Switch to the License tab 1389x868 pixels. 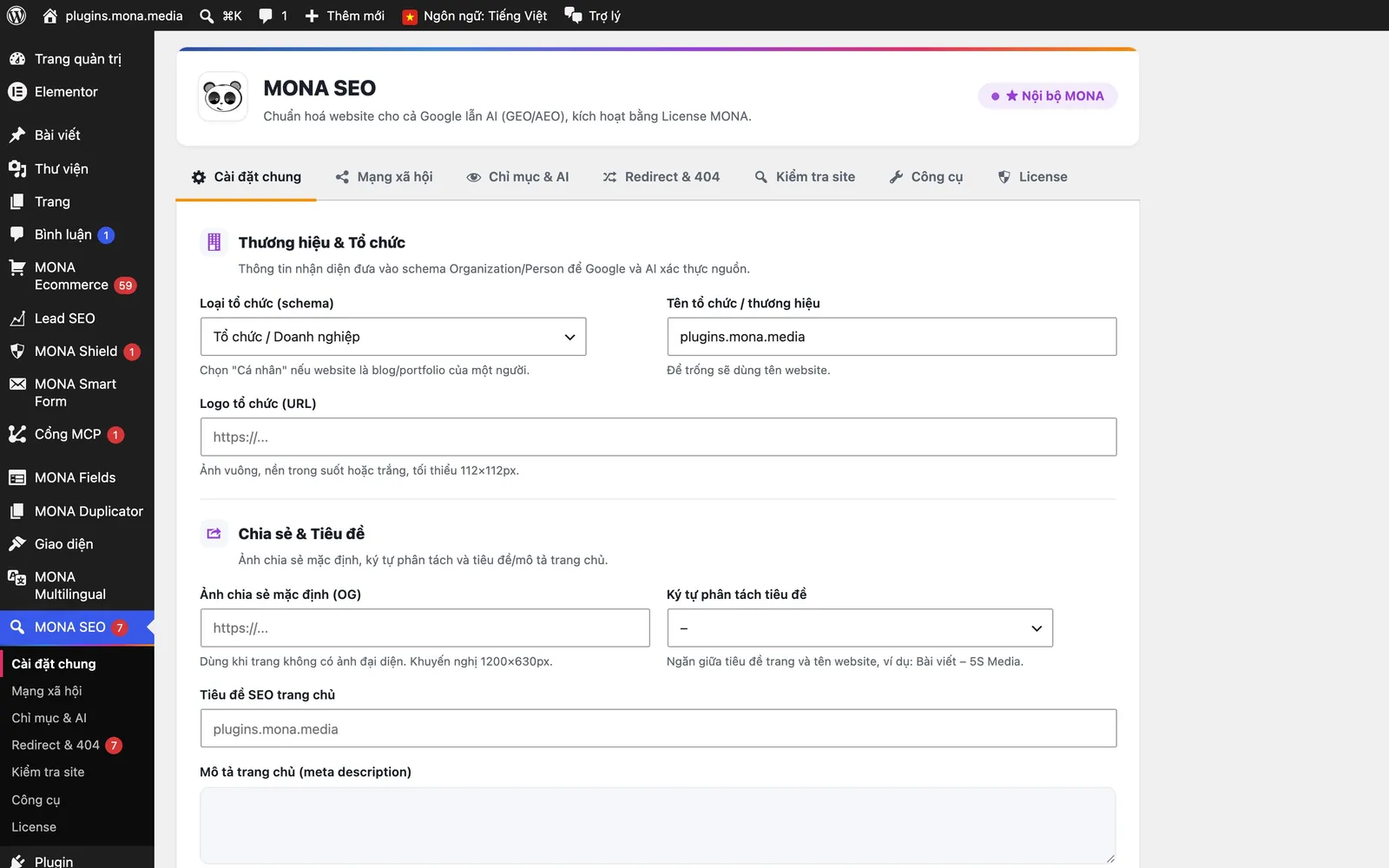1032,177
